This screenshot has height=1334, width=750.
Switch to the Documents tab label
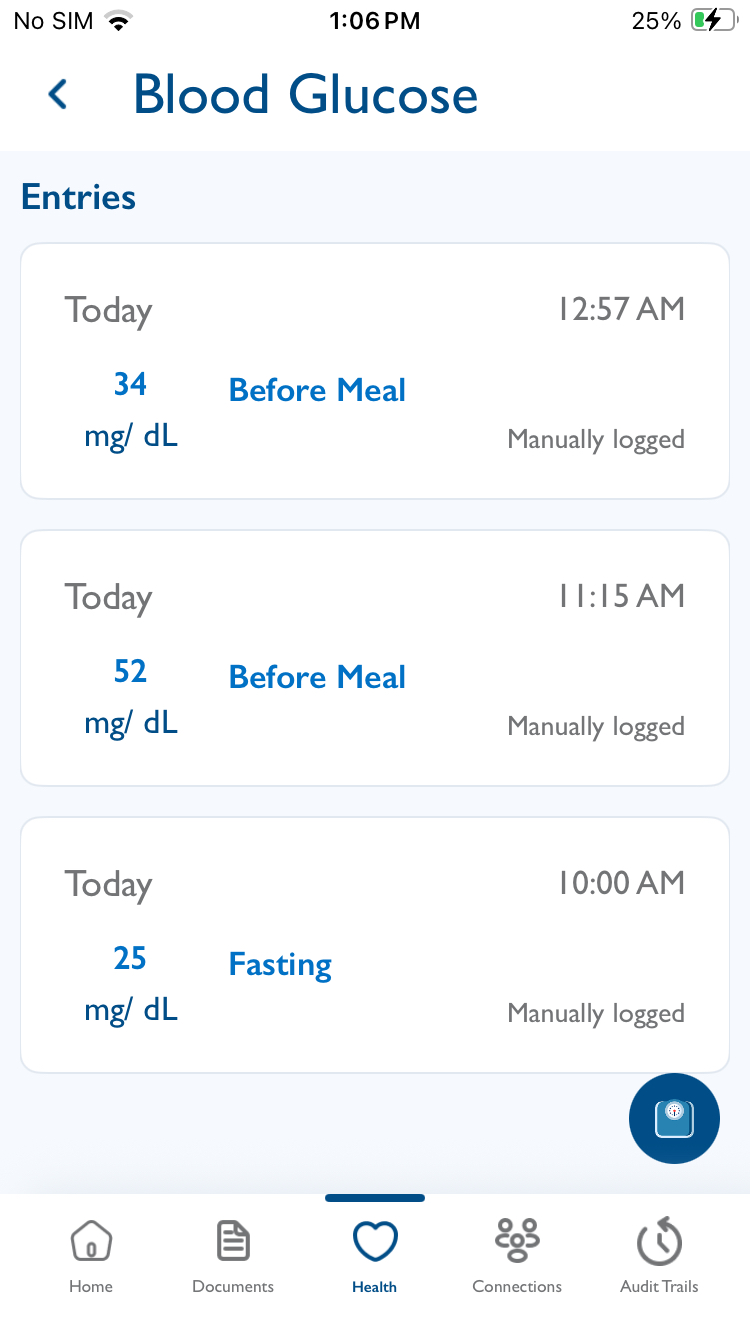(233, 1287)
